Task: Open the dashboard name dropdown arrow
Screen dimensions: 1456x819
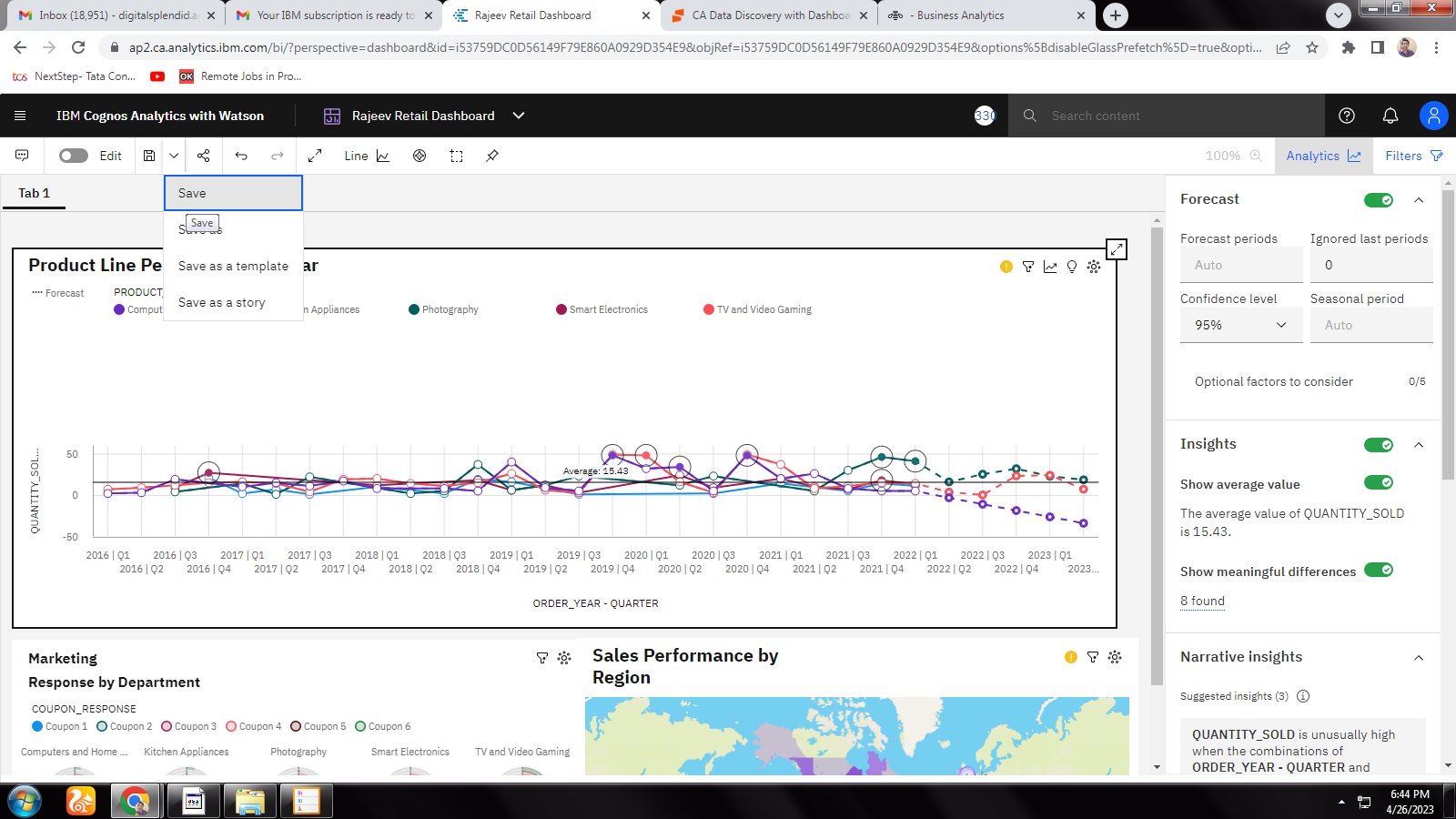Action: click(518, 116)
